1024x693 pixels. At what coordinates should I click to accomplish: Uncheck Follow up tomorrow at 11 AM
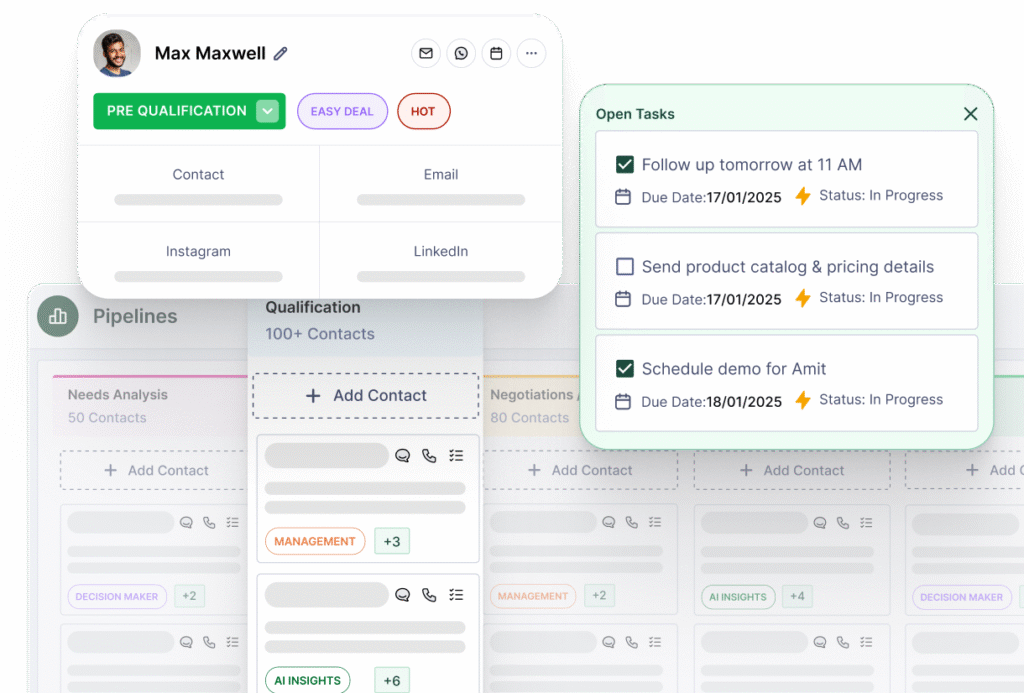point(625,165)
